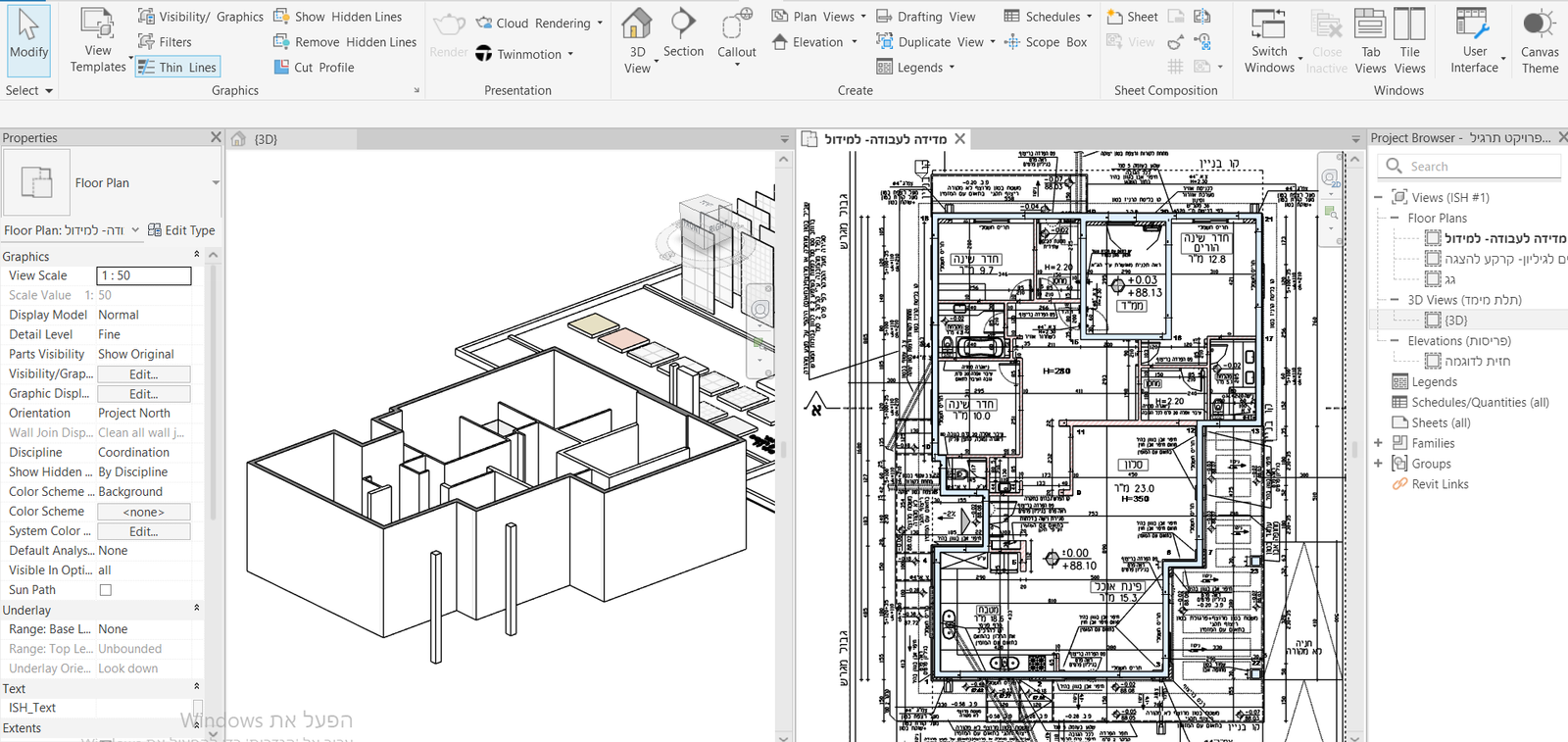
Task: Click Drafting View tool
Action: pos(925,17)
